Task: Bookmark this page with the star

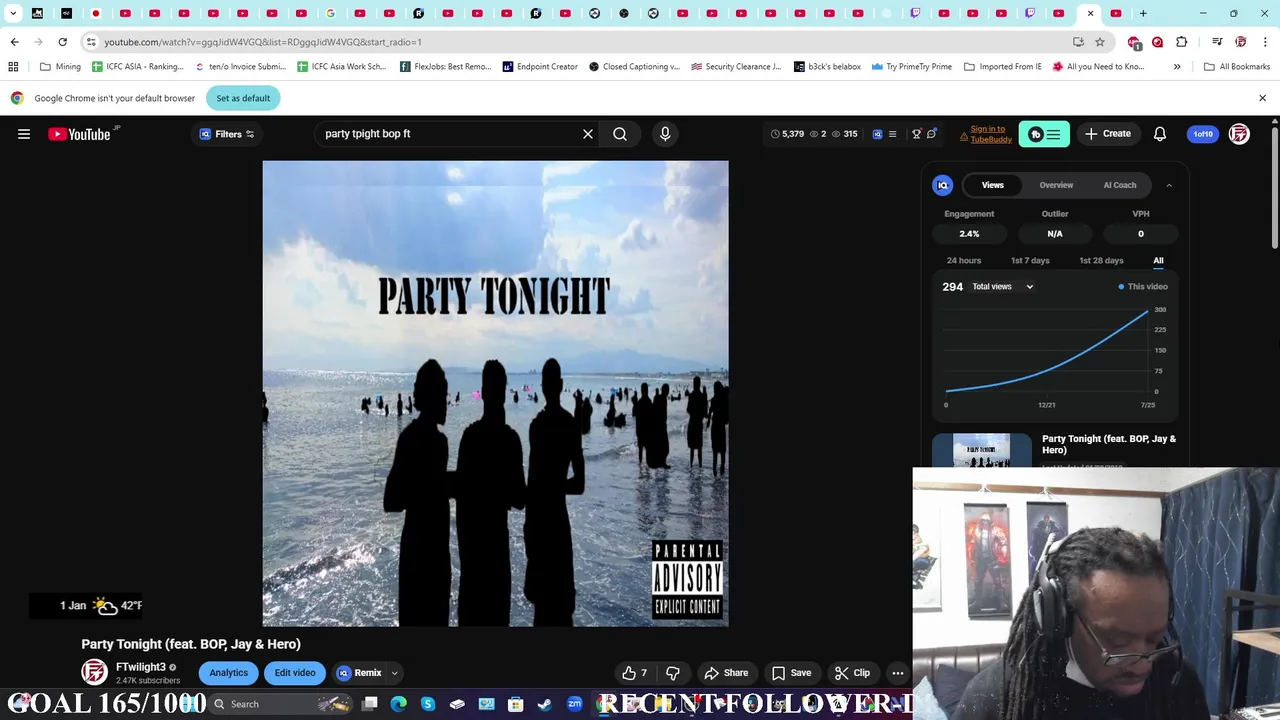Action: [x=1100, y=42]
